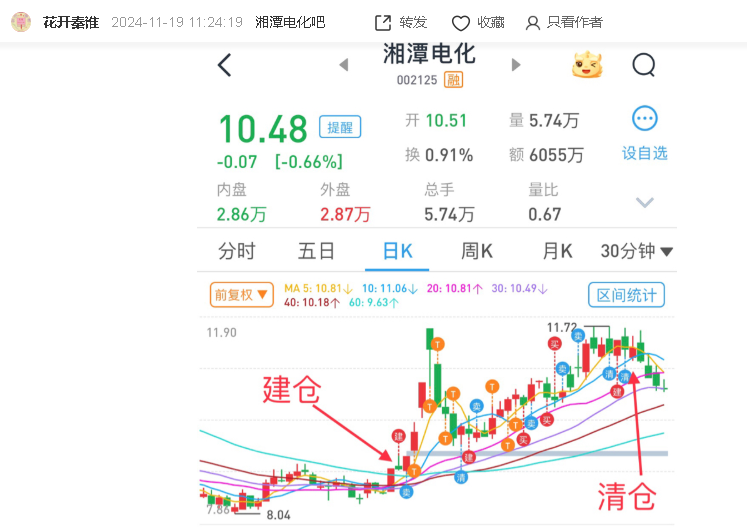
Task: Click the 量比 value 0.67
Action: (545, 214)
